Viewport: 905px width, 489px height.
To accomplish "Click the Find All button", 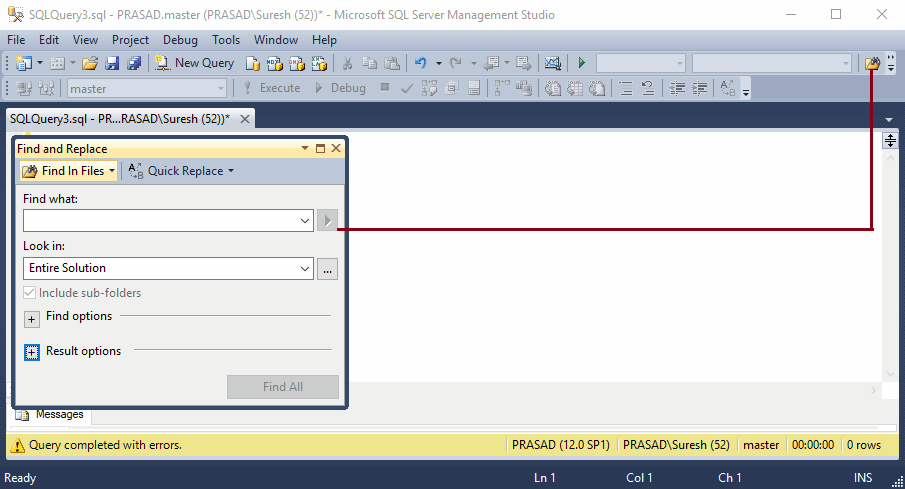I will pos(283,387).
